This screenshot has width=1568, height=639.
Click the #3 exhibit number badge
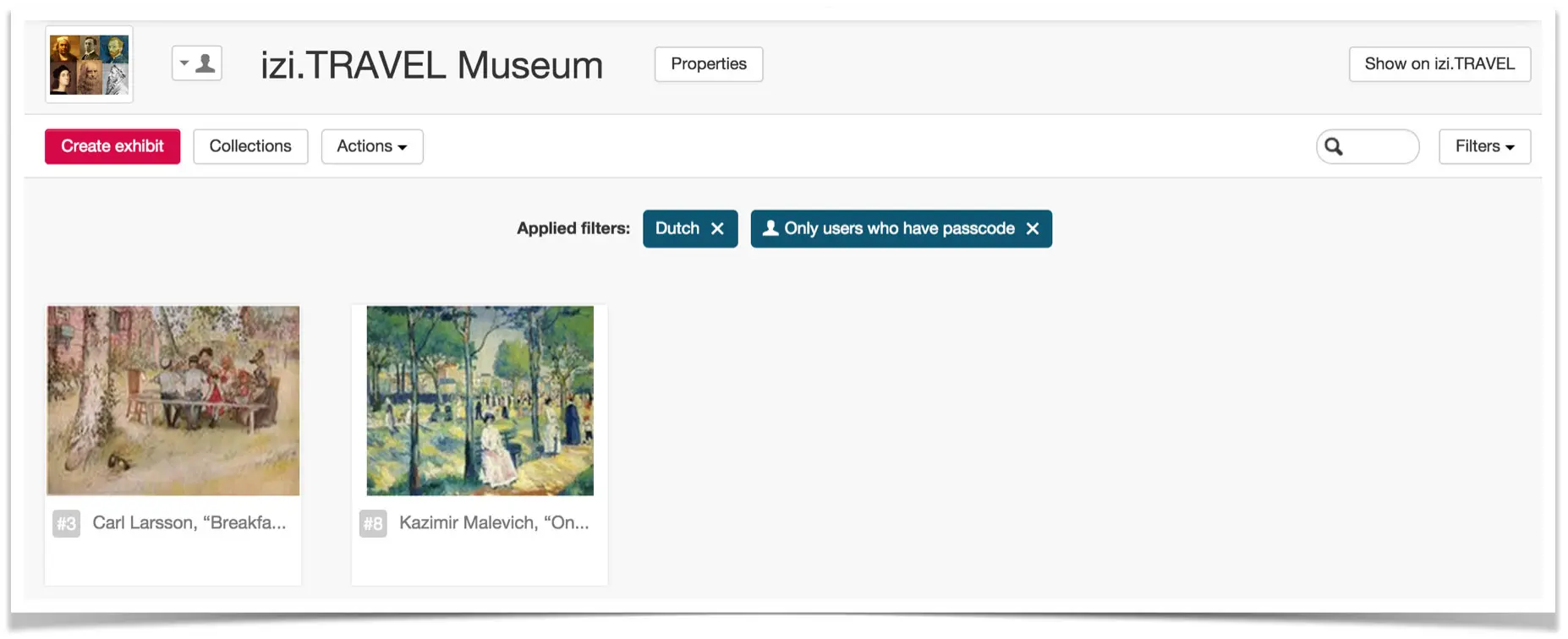tap(66, 523)
